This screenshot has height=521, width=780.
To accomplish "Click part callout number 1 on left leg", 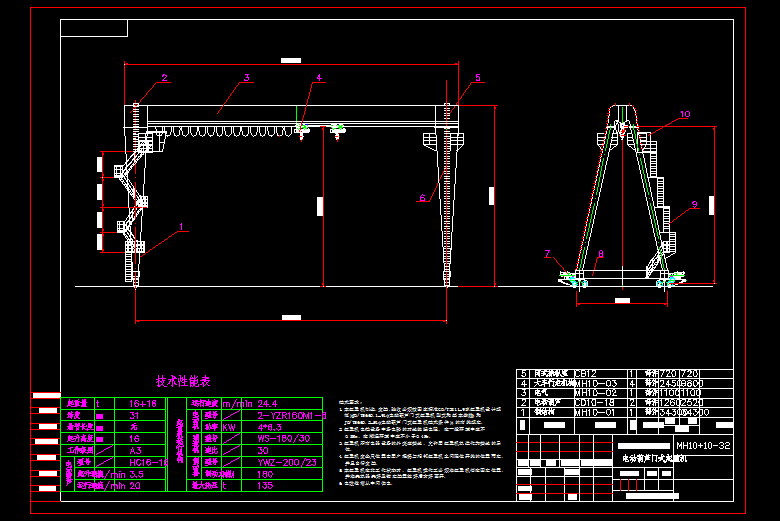I will [183, 227].
